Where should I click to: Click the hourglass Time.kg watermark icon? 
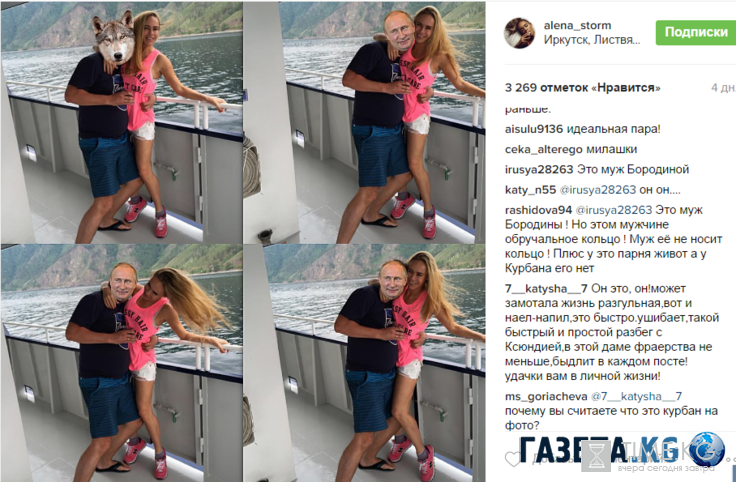coord(596,456)
